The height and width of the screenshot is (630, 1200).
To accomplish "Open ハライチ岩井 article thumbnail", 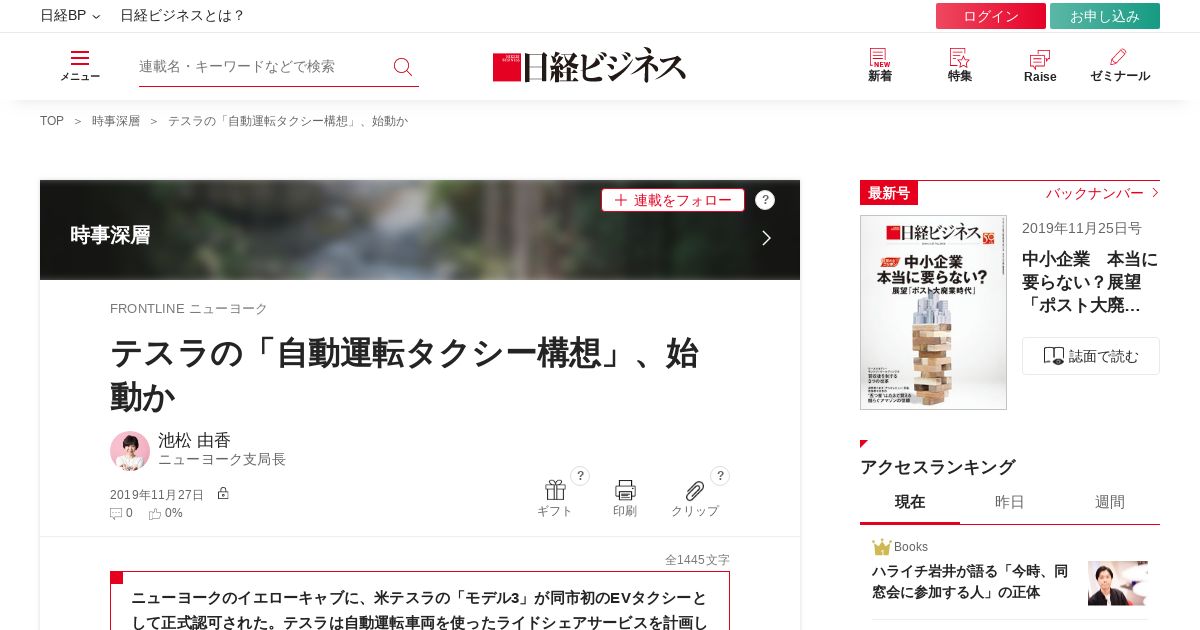I will tap(1118, 583).
